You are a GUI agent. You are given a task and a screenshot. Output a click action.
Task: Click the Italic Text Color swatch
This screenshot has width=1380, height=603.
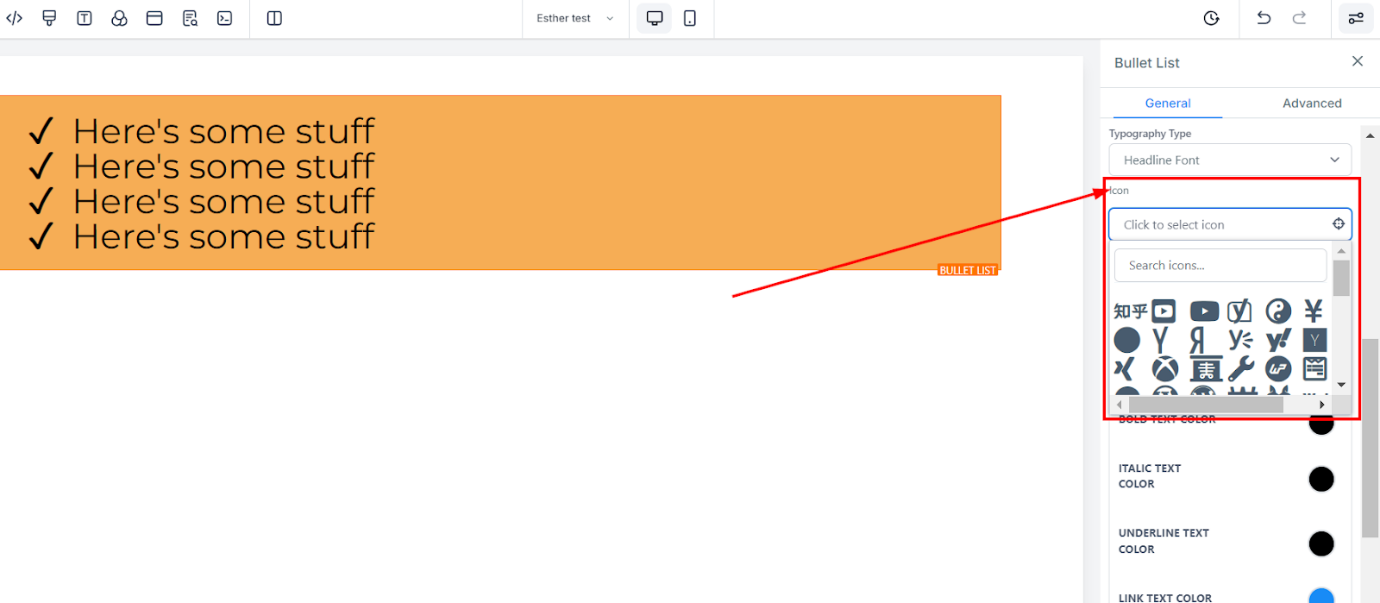pos(1321,479)
